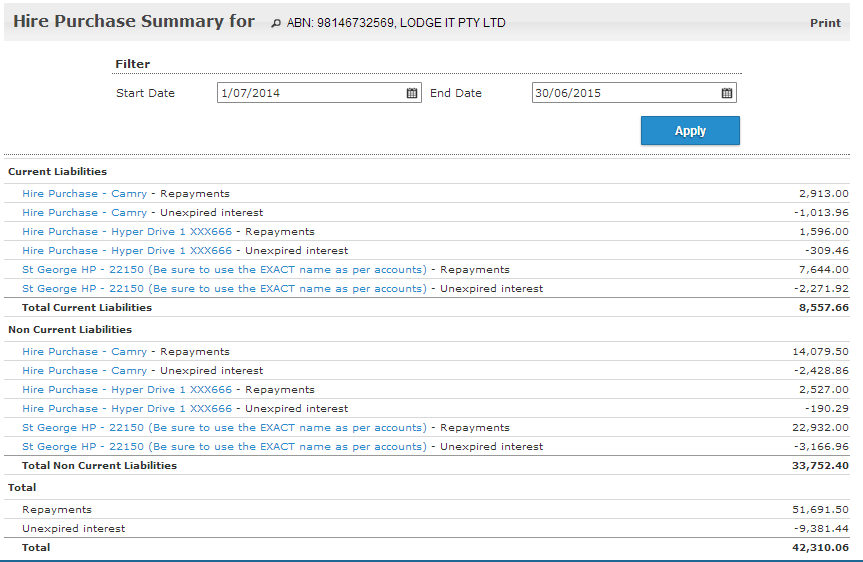863x562 pixels.
Task: Select the 14,079.50 amount value
Action: [821, 352]
